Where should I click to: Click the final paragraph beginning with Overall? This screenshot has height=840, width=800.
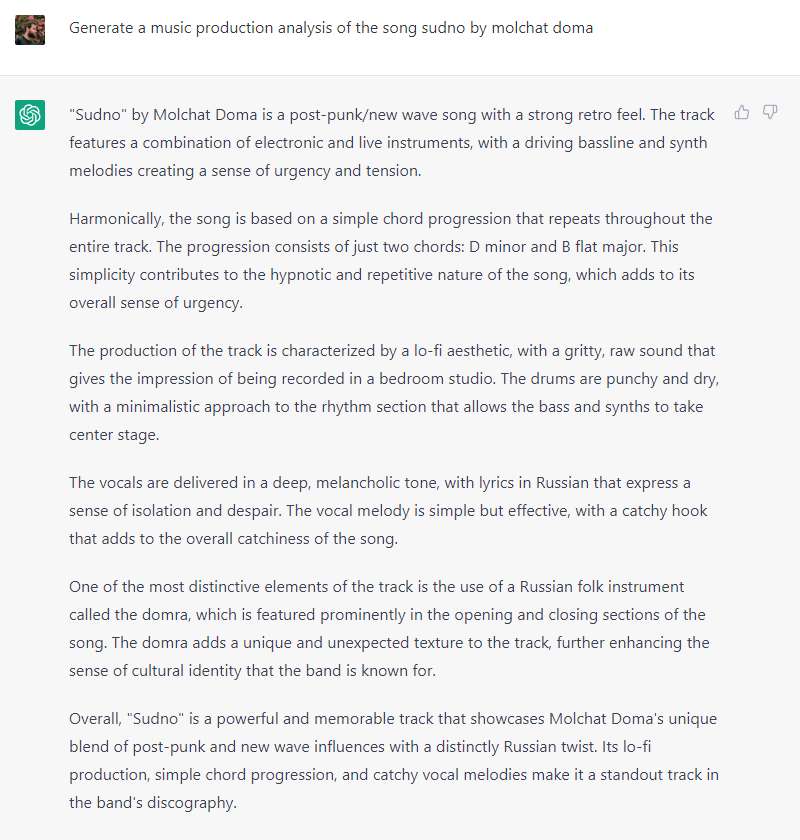tap(394, 761)
